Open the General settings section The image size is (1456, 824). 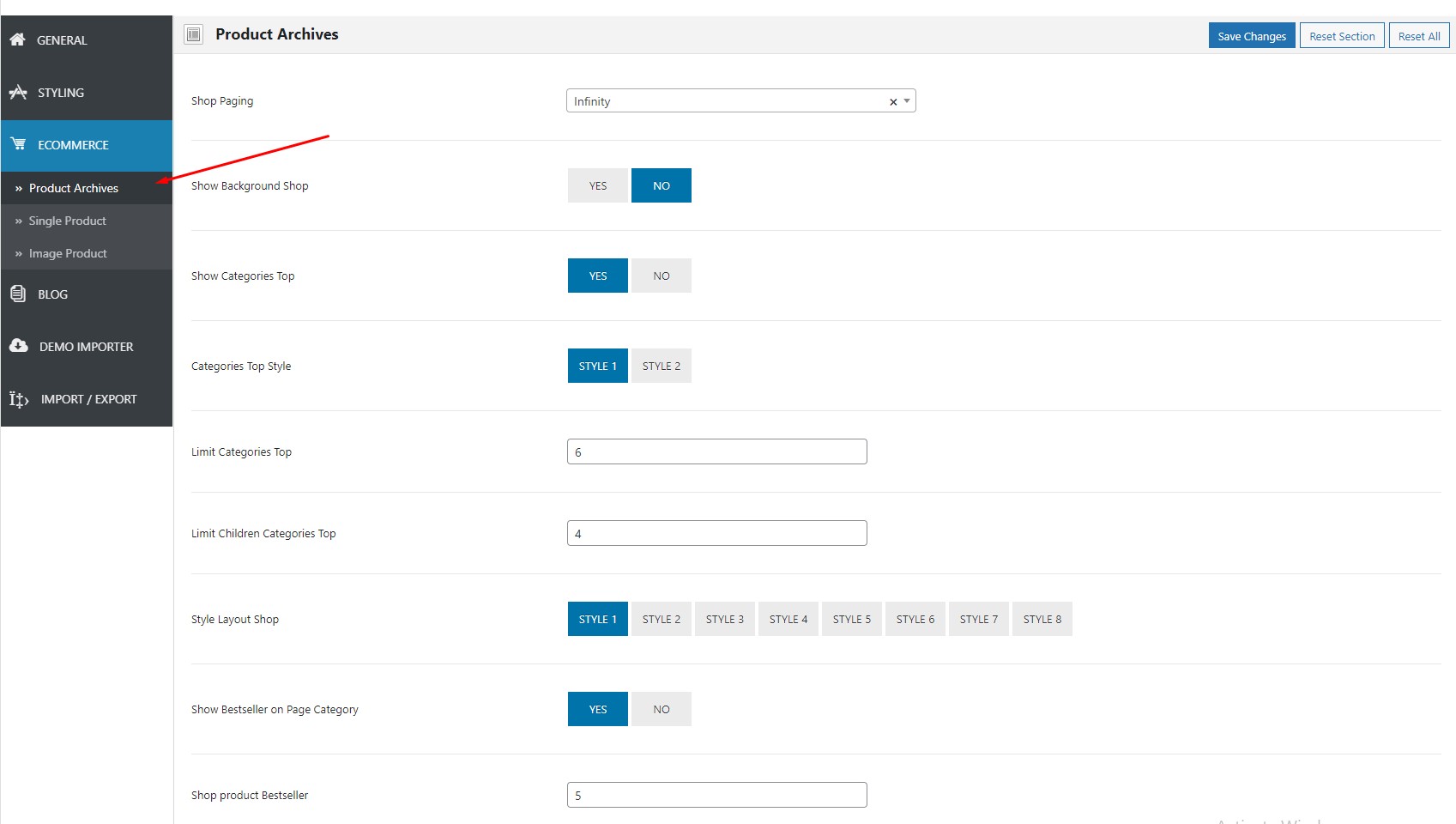87,40
